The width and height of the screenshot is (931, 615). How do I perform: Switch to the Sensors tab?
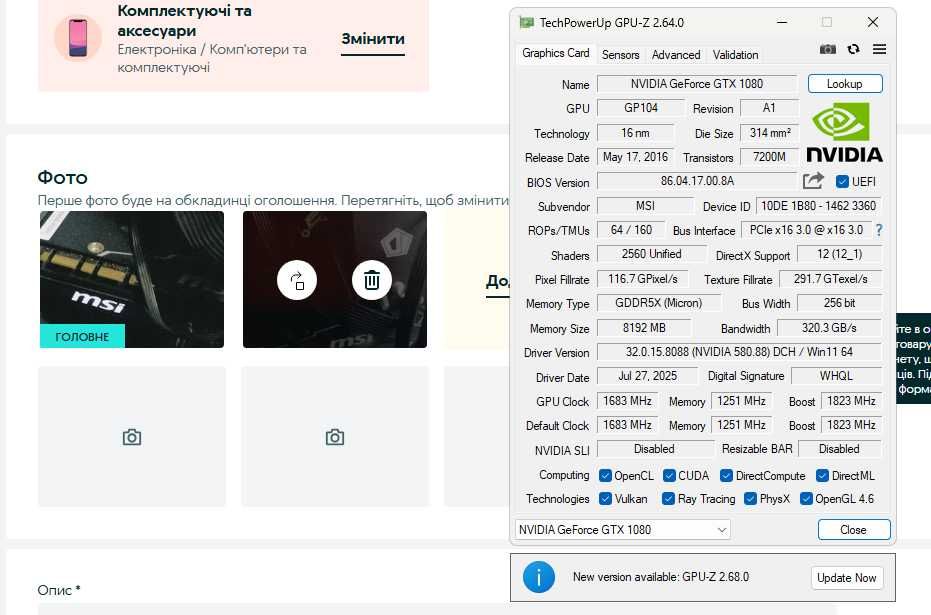pyautogui.click(x=620, y=55)
